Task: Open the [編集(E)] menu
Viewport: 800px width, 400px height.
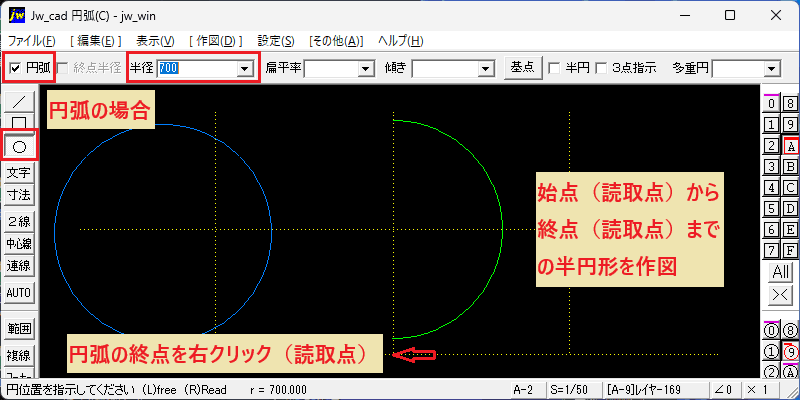Action: click(x=95, y=41)
